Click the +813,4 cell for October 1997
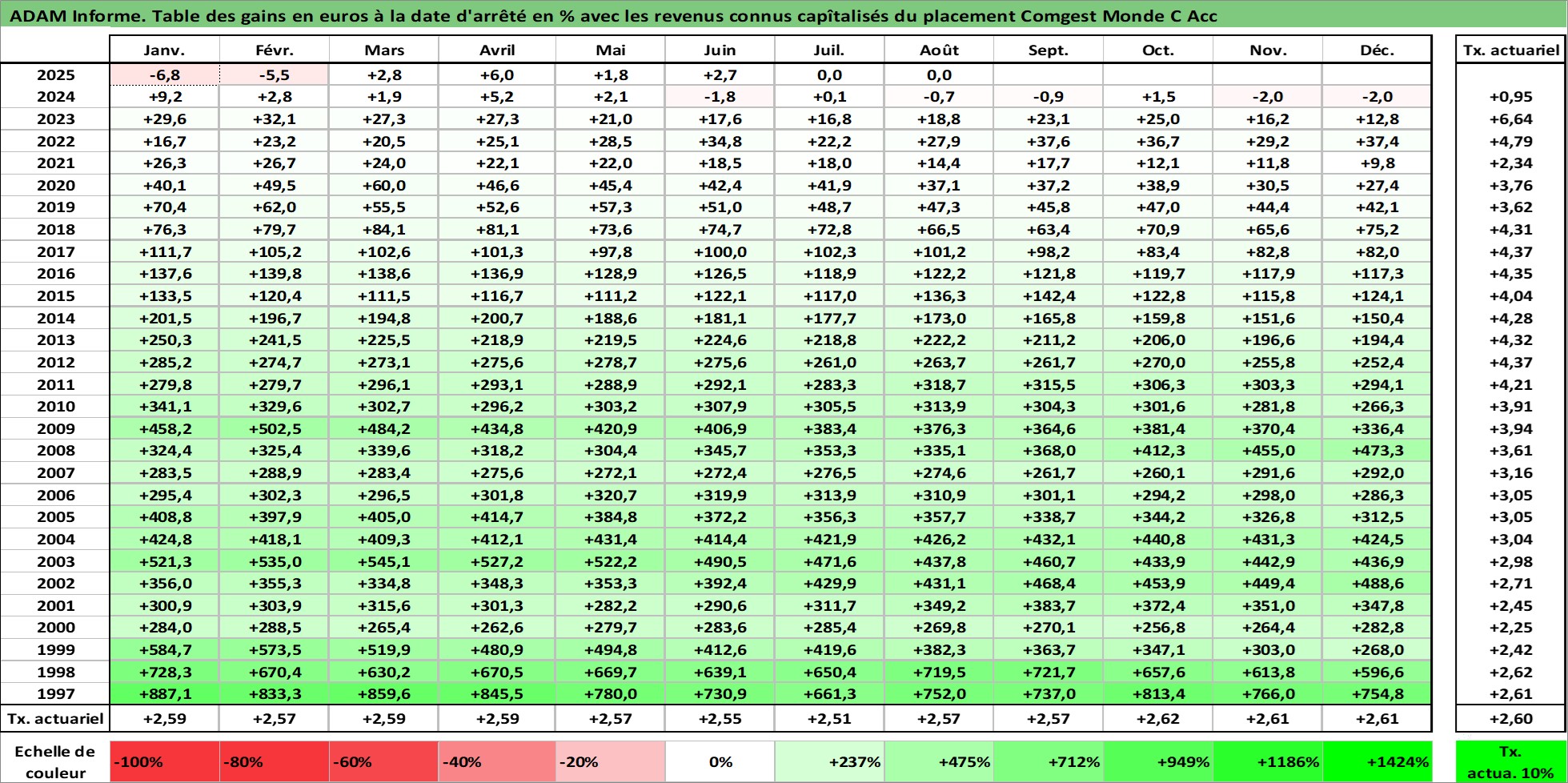The height and width of the screenshot is (783, 1568). click(x=1158, y=694)
